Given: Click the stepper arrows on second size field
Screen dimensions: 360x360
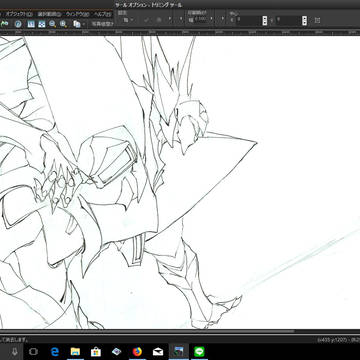Looking at the screenshot, I should 304,20.
